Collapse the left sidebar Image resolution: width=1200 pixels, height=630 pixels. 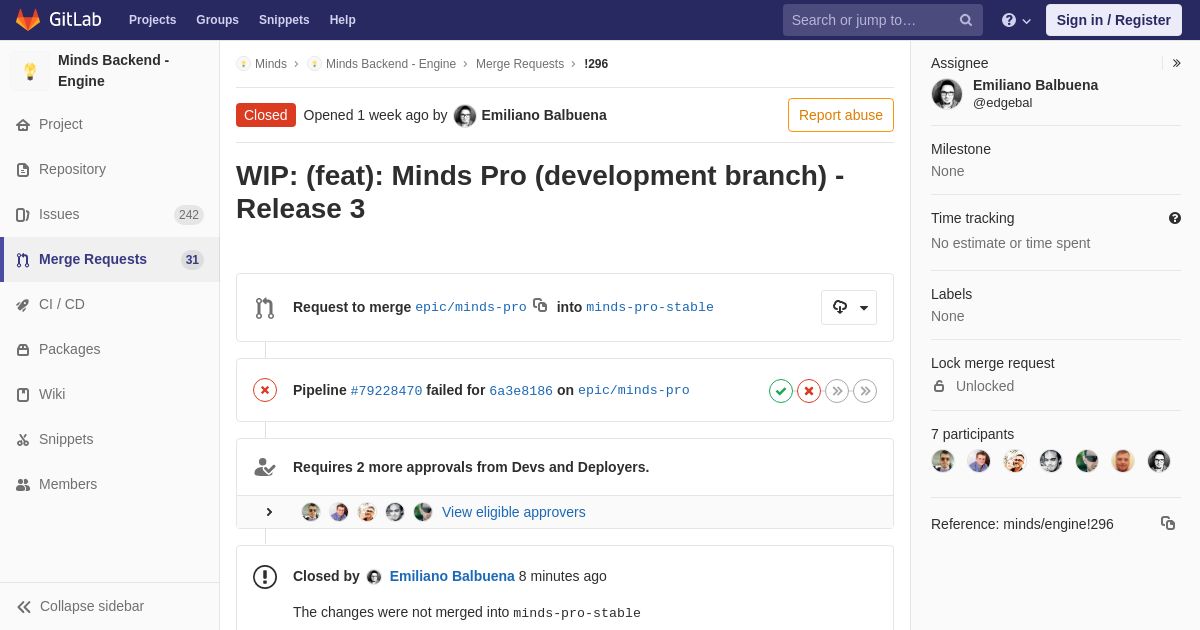(110, 606)
